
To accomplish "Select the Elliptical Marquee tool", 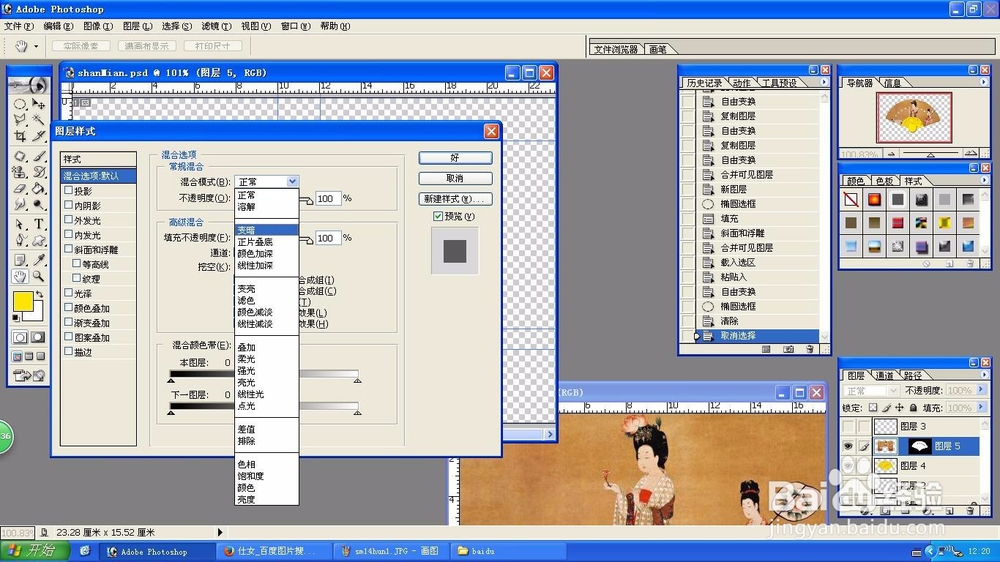I will [20, 103].
